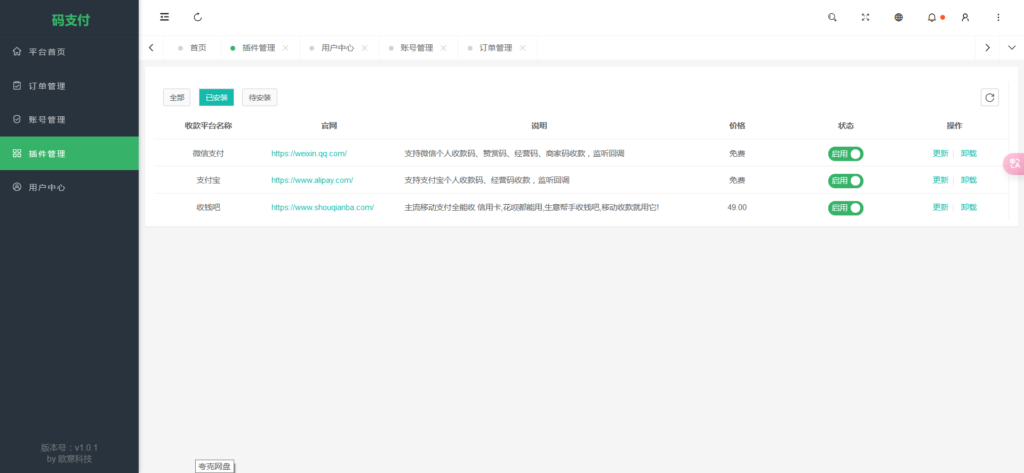The height and width of the screenshot is (473, 1024).
Task: Click the pink translate floating icon
Action: 1014,163
